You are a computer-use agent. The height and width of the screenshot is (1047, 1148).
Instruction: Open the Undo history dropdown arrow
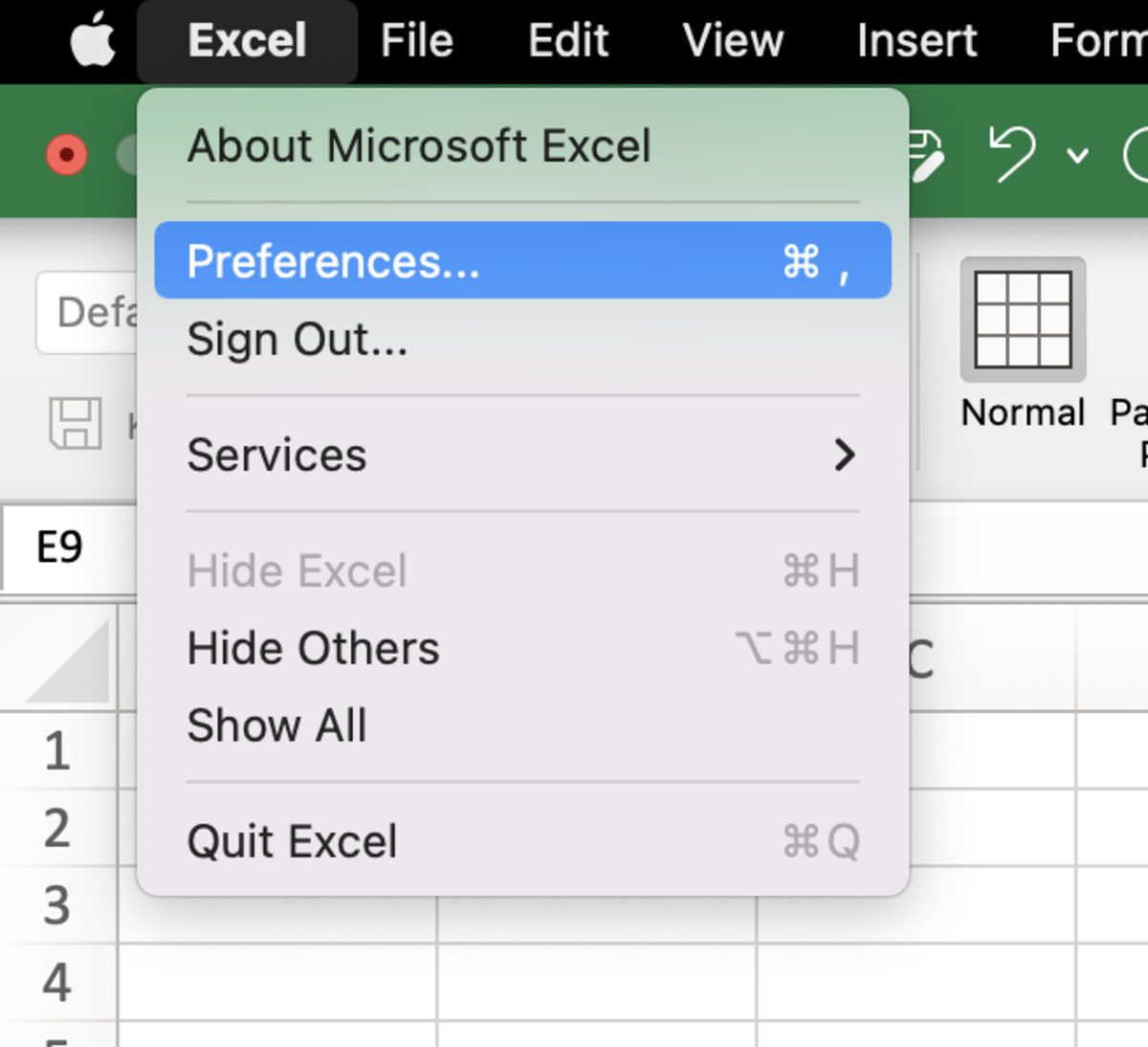click(x=1078, y=155)
